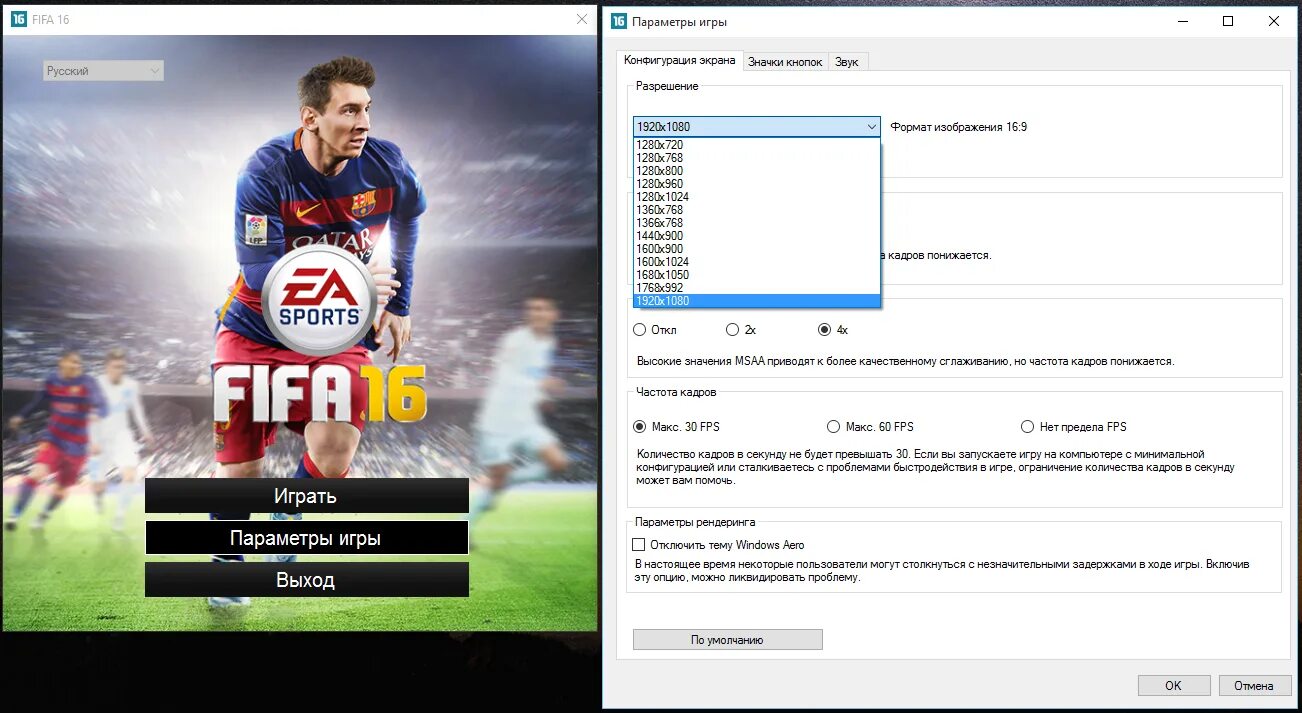Choose 1280x720 in the resolution list
This screenshot has width=1302, height=713.
757,145
